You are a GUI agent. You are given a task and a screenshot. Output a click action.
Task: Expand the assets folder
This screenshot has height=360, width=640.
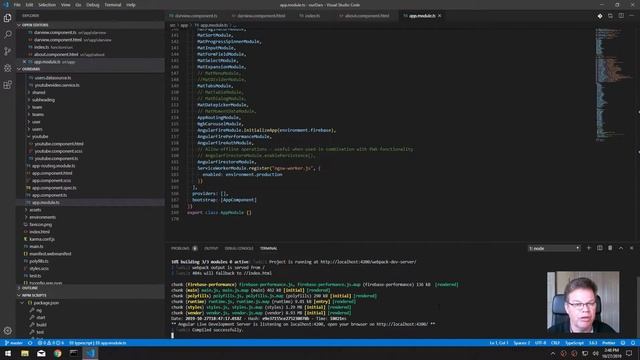[x=35, y=210]
